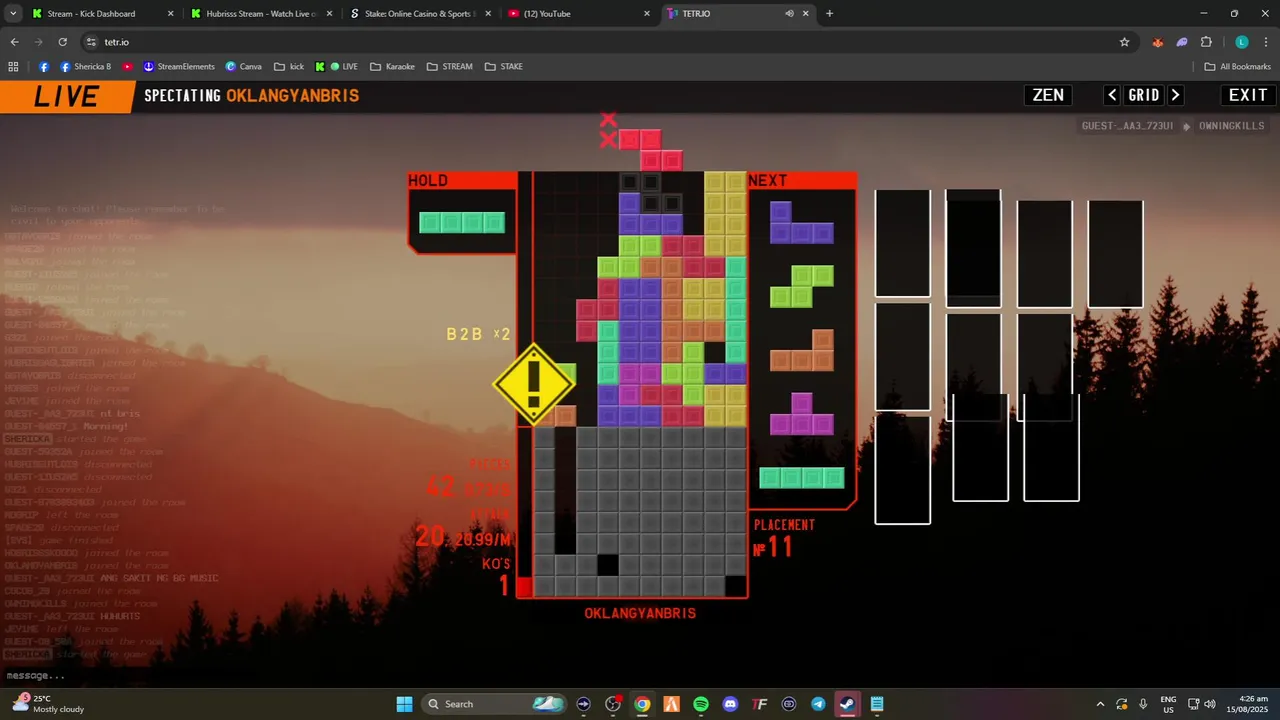Open the kick bookmarks folder
This screenshot has height=720, width=1280.
tap(289, 67)
